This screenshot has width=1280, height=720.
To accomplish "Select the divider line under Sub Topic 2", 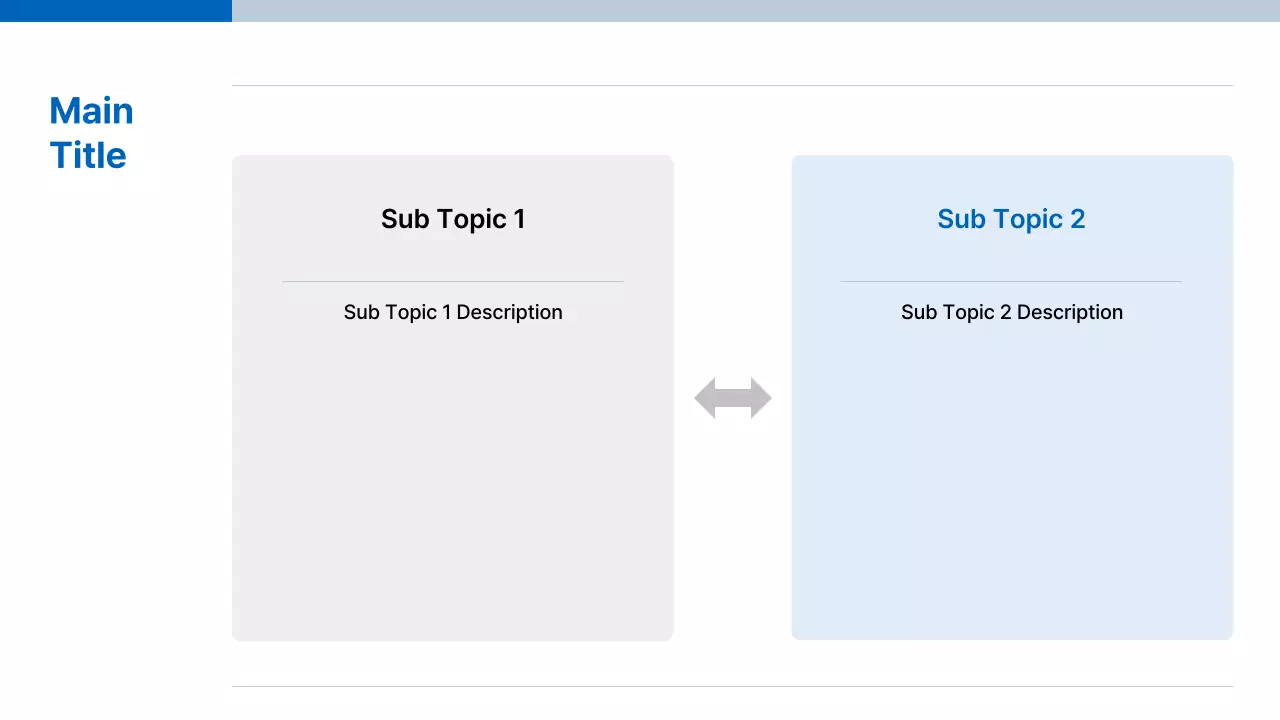I will pyautogui.click(x=1011, y=282).
